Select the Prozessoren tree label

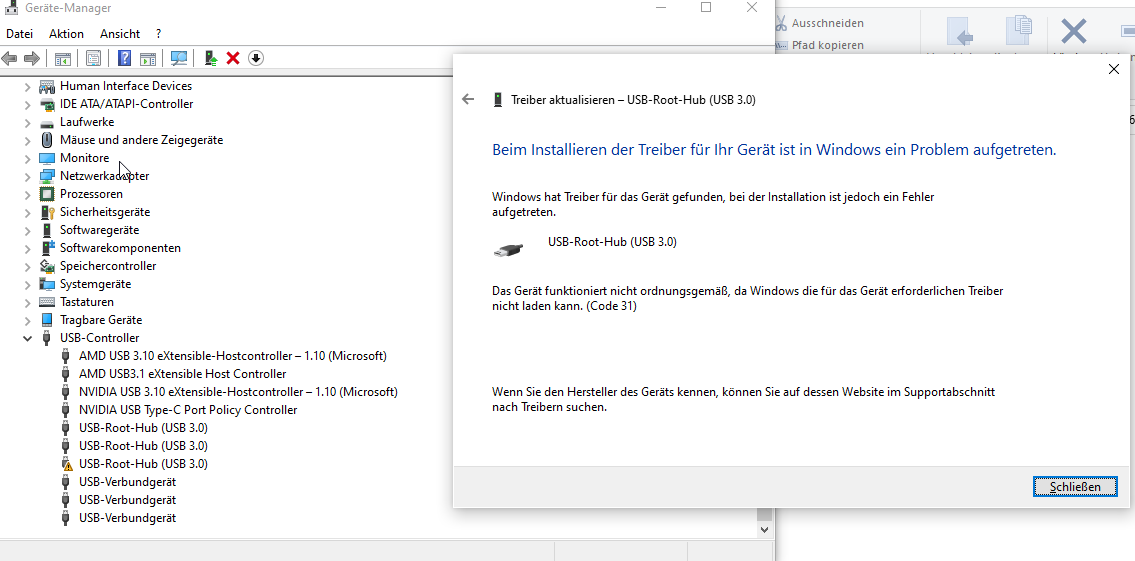(x=91, y=194)
